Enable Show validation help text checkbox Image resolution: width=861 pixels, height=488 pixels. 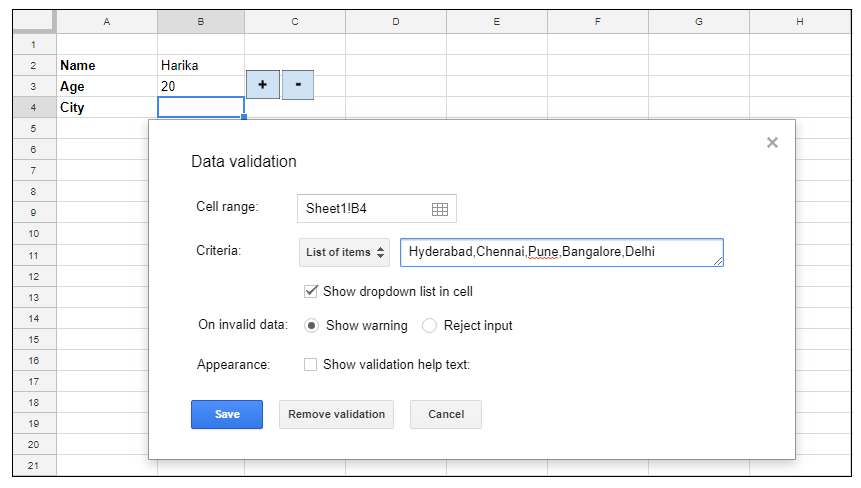[x=311, y=365]
